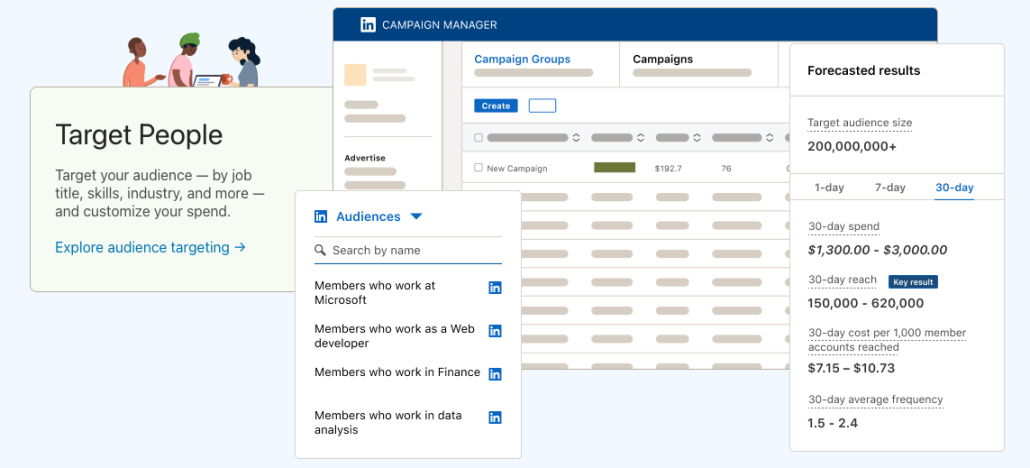Check the New Campaign row checkbox
1030x468 pixels.
coord(478,168)
